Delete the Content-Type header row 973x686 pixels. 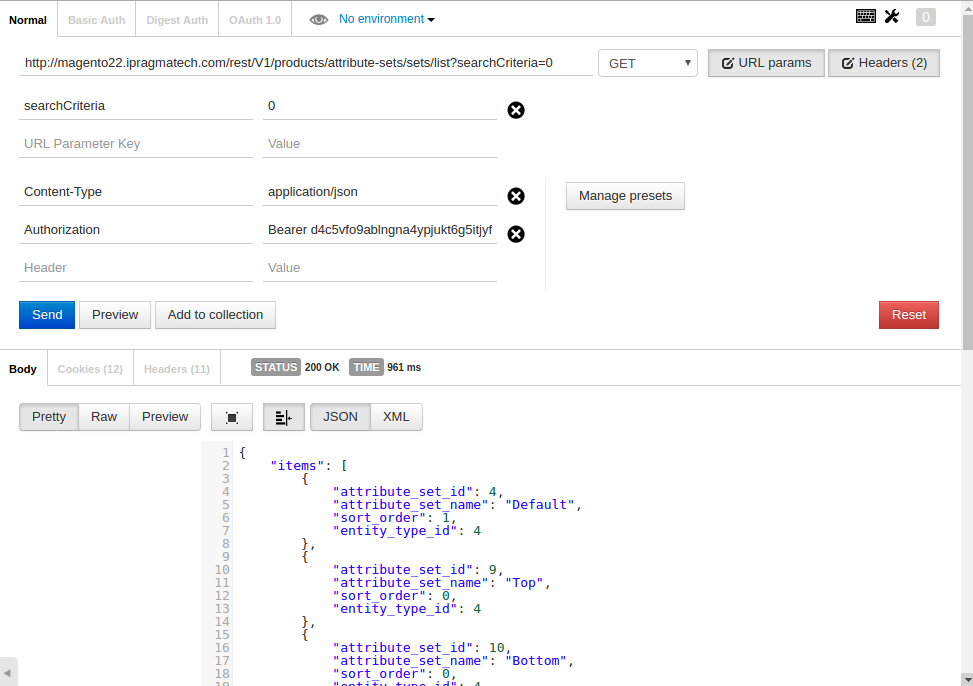pyautogui.click(x=516, y=196)
